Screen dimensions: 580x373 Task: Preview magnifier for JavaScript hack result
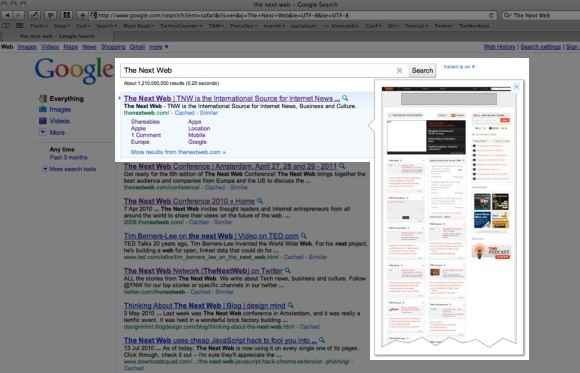coord(322,340)
